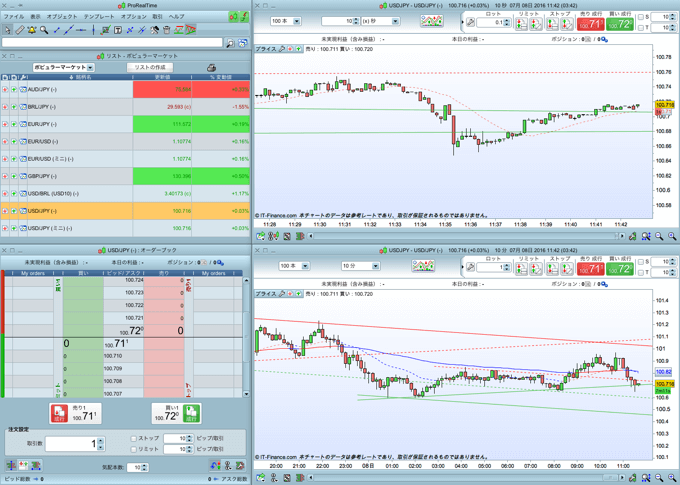Screen dimensions: 680x485
Task: Click the green plus icon in the GBP/JPY row
Action: 14,176
